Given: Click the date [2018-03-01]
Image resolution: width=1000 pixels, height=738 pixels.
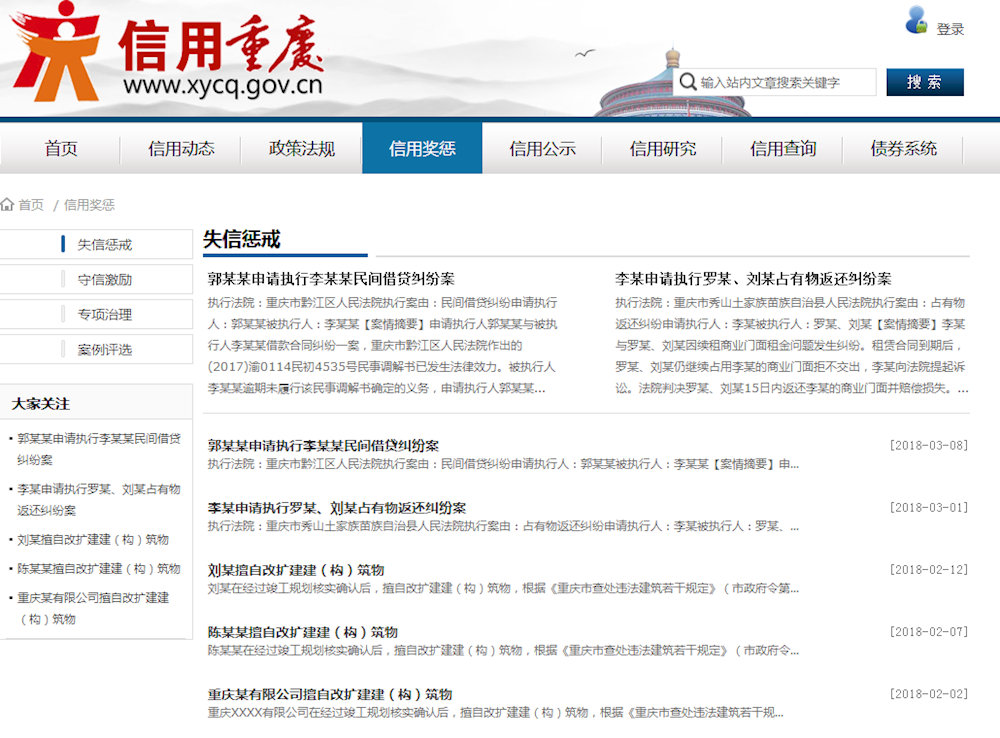Looking at the screenshot, I should tap(929, 507).
